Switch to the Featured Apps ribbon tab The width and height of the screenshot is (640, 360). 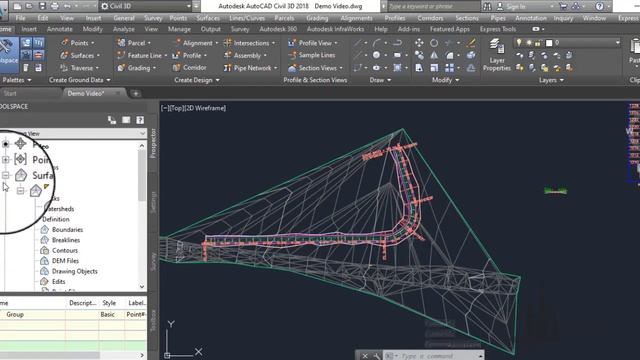449,29
